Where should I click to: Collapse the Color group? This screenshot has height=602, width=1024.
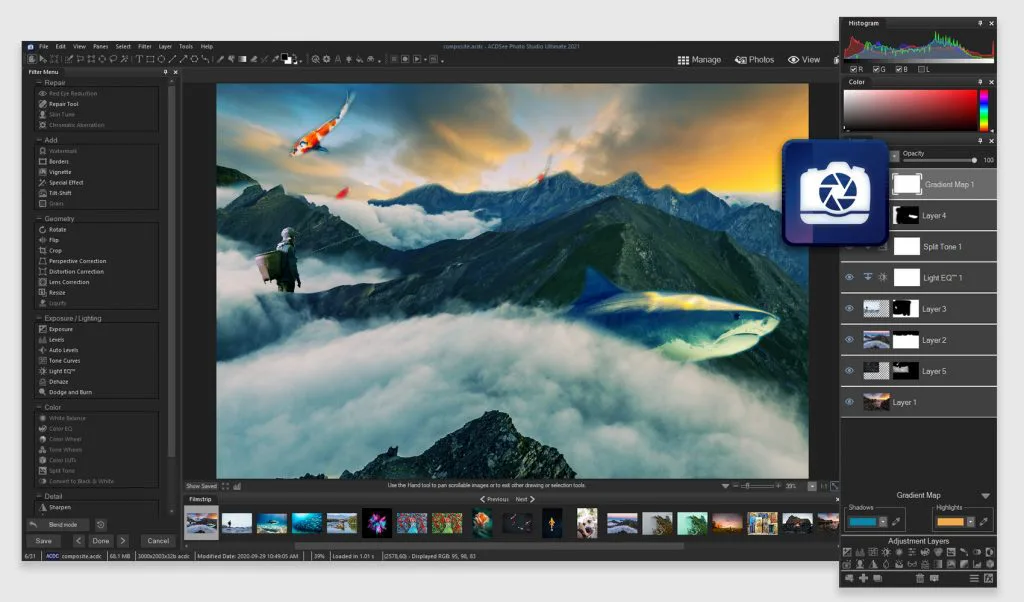[39, 407]
